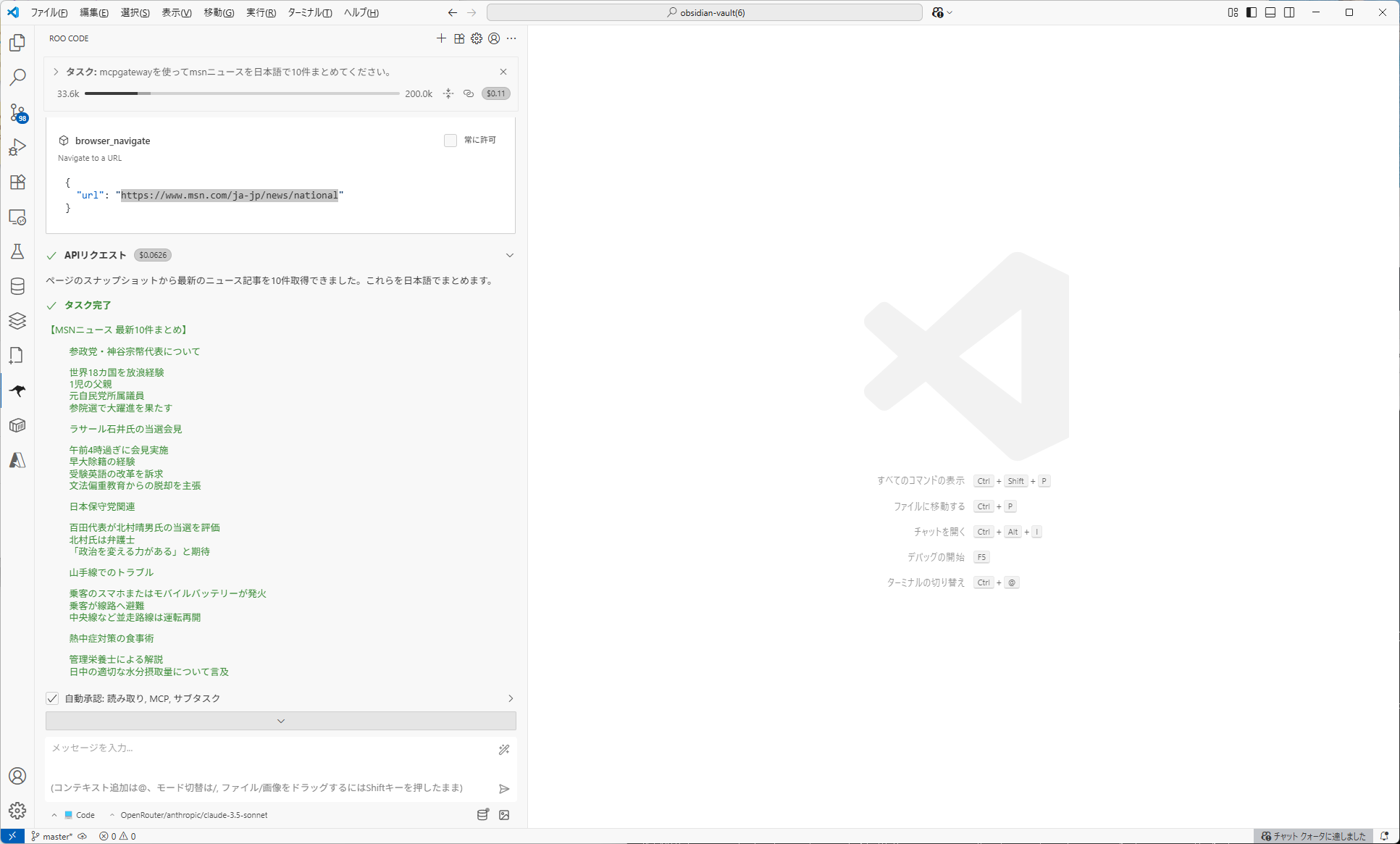
Task: Open the 選択 menu
Action: [135, 12]
